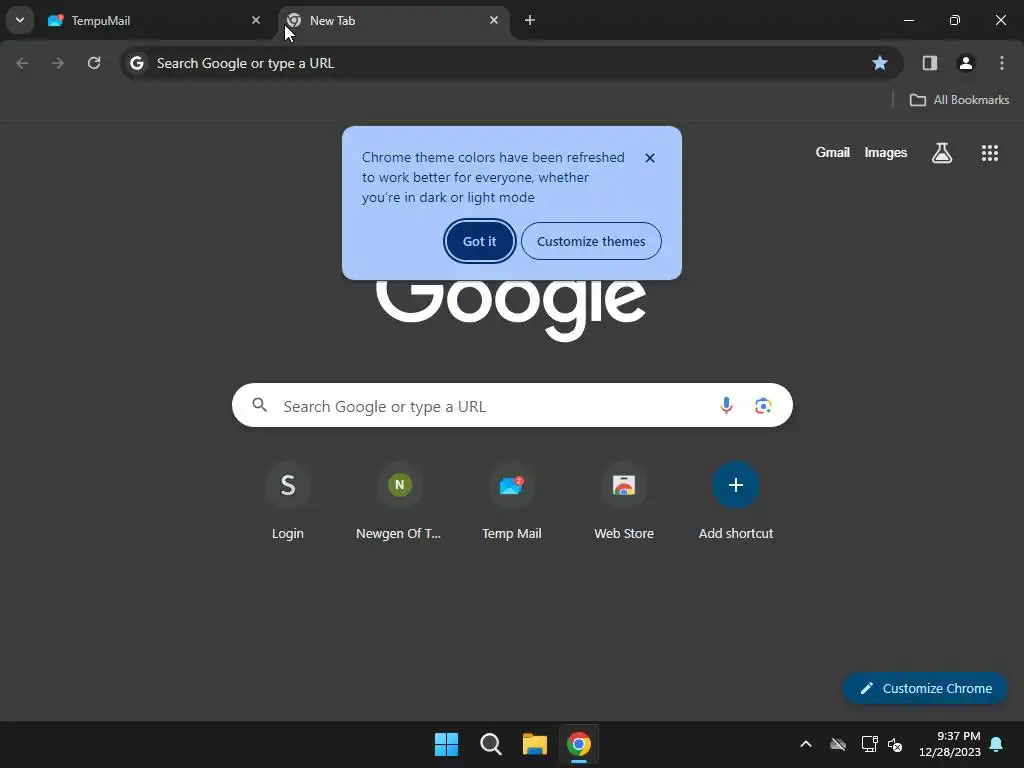The height and width of the screenshot is (768, 1024).
Task: Open the Chrome three-dot menu
Action: [1002, 63]
